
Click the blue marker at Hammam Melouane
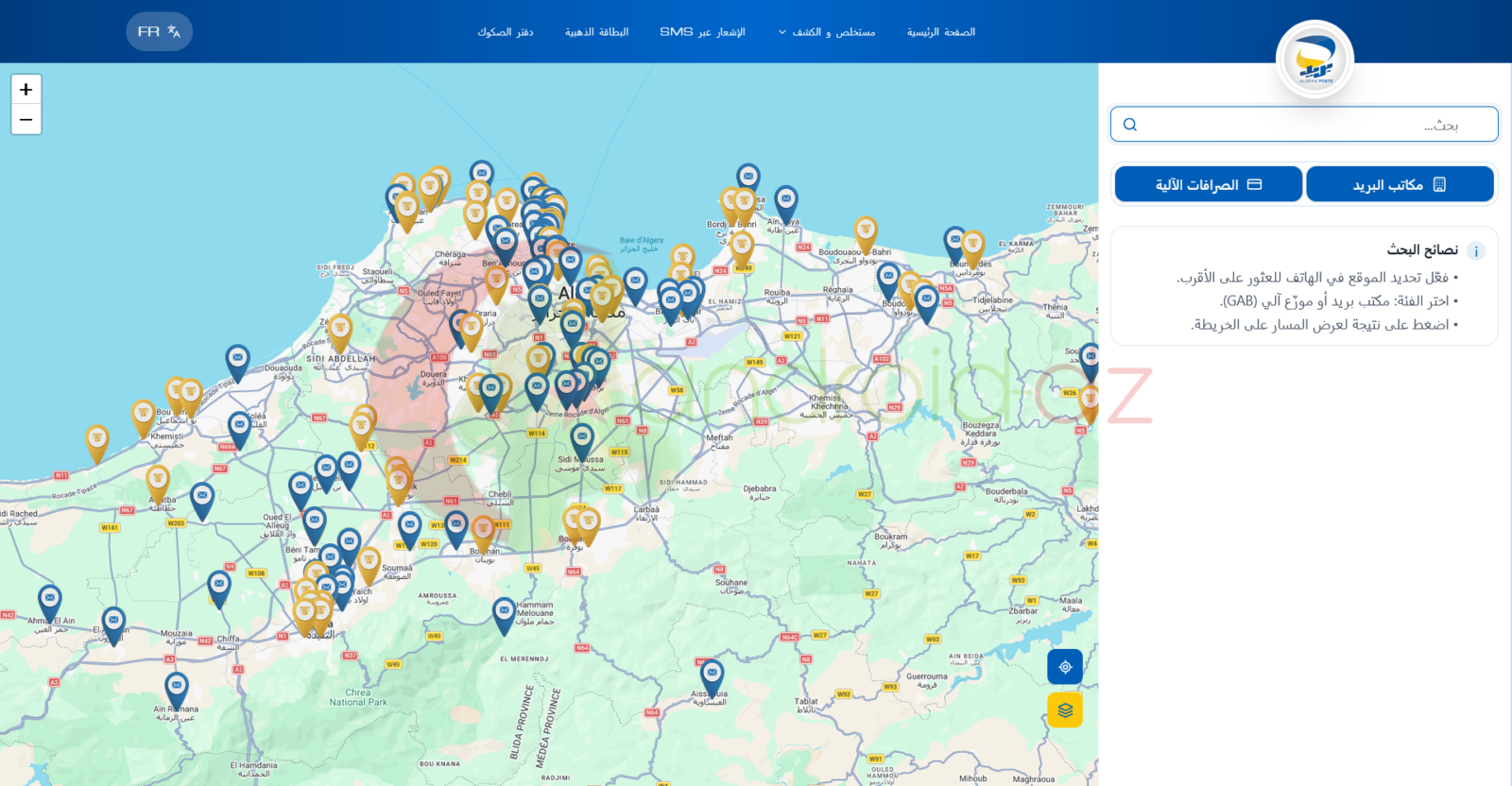pos(505,615)
